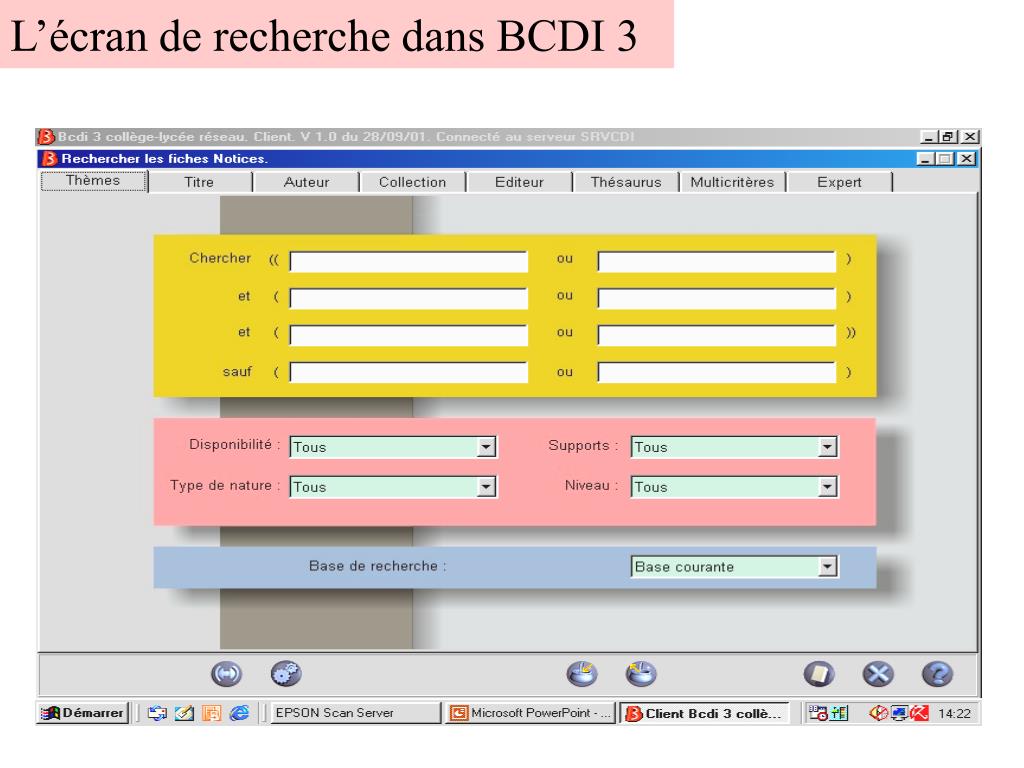Open Base de recherche dropdown
Screen dimensions: 1024x768
click(x=827, y=566)
